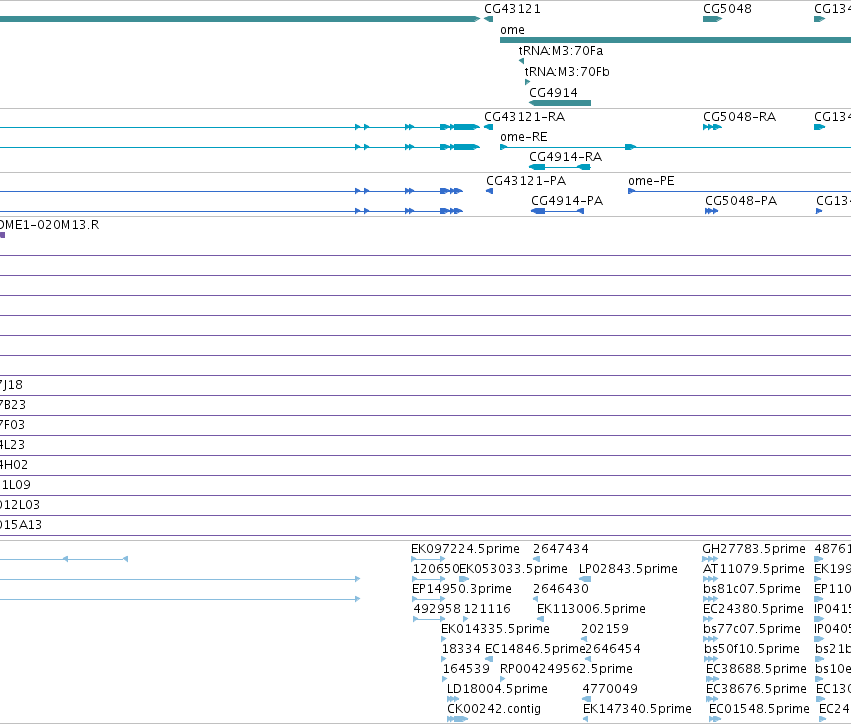This screenshot has height=724, width=851.
Task: Click the EK147340.5prime label
Action: coord(637,709)
